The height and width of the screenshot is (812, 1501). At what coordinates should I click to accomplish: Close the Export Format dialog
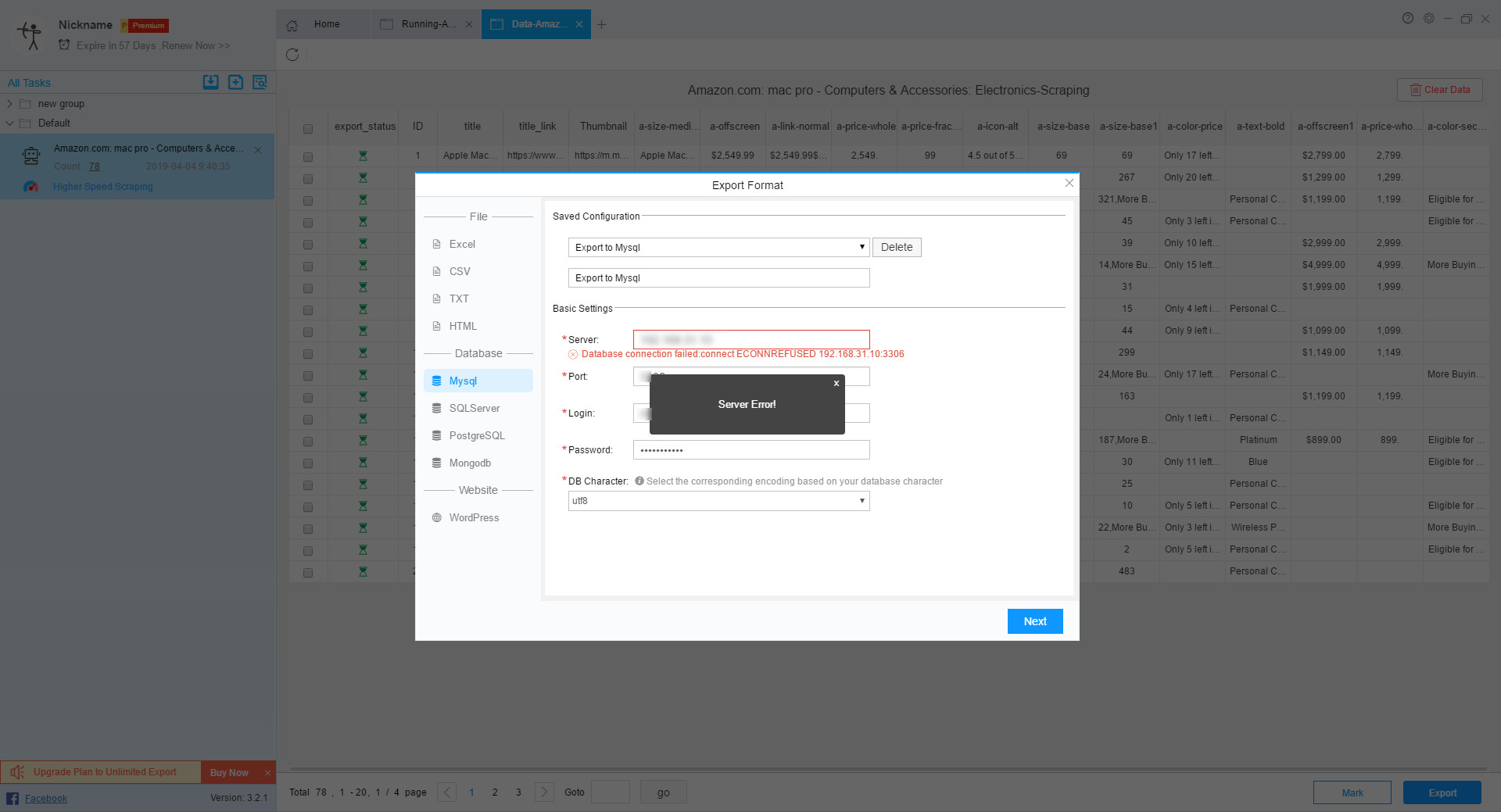tap(1069, 183)
